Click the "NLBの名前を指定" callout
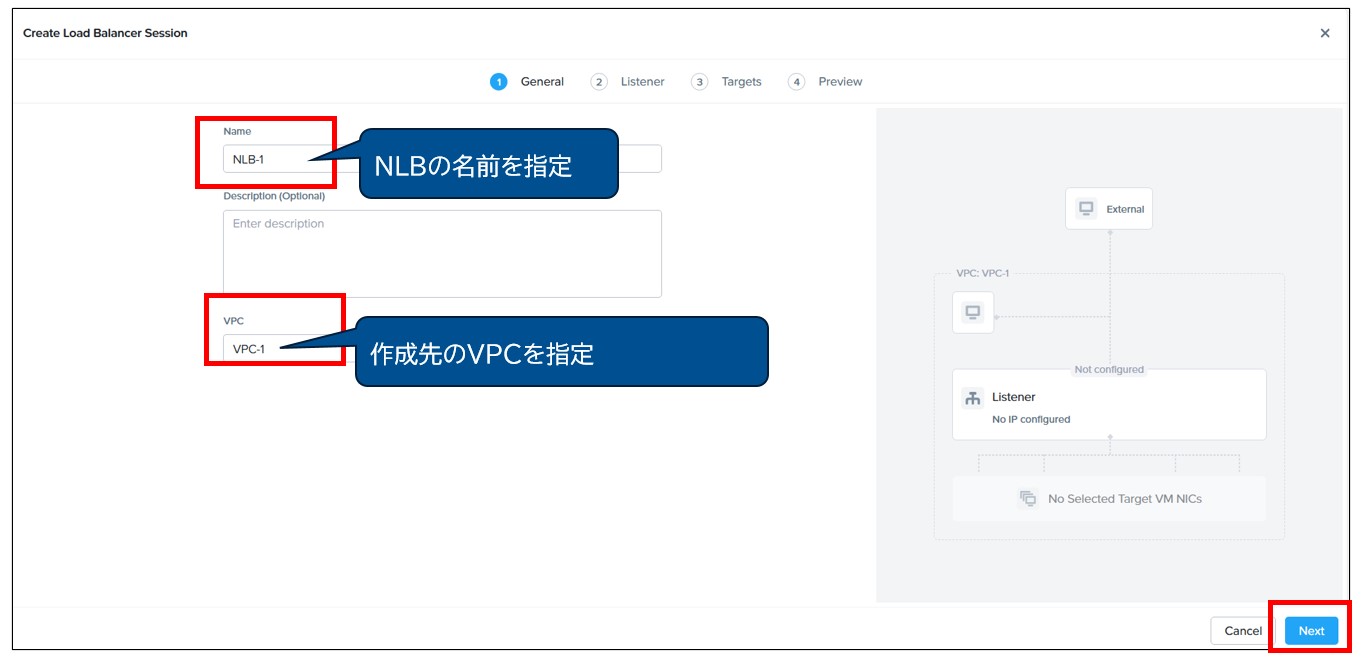1366x662 pixels. (x=488, y=164)
